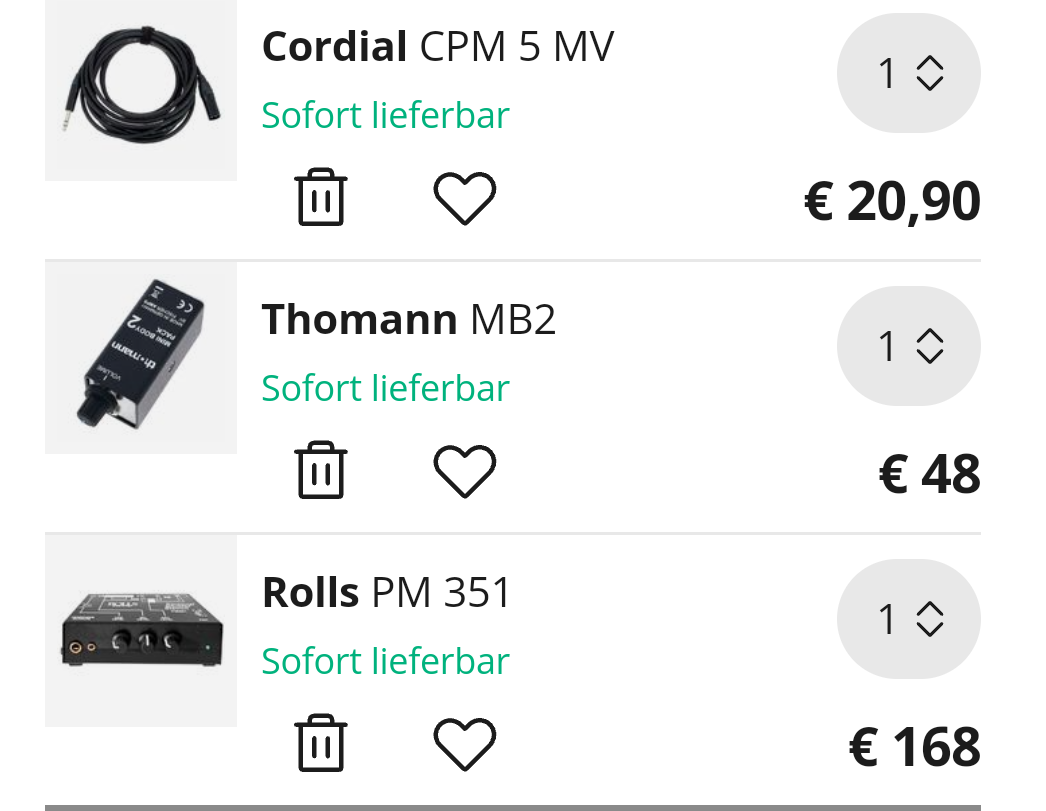Remove the Cordial CPM 5 MV from cart
The image size is (1046, 811).
coord(321,197)
